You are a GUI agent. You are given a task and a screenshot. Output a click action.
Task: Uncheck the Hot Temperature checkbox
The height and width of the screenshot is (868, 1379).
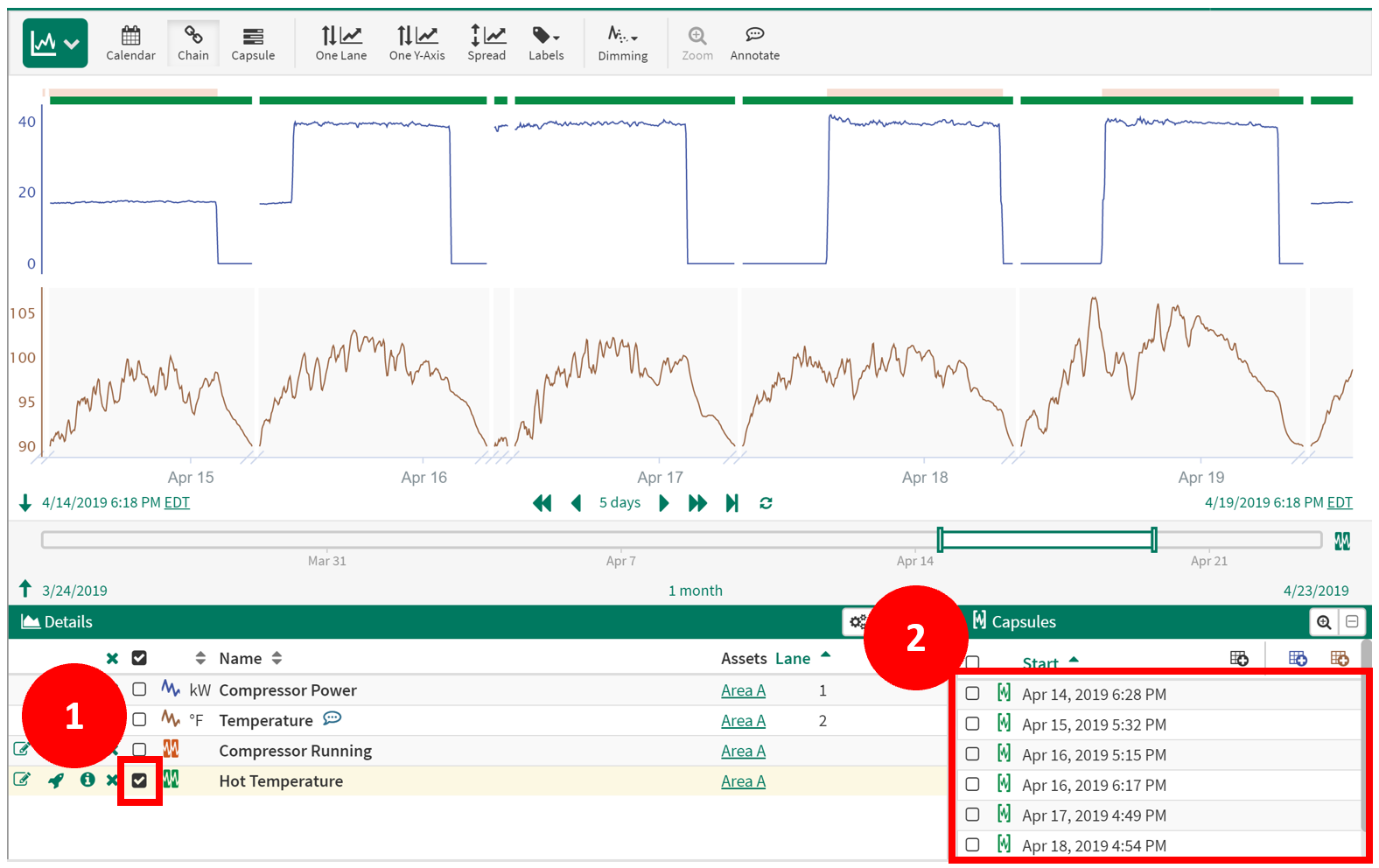click(139, 780)
